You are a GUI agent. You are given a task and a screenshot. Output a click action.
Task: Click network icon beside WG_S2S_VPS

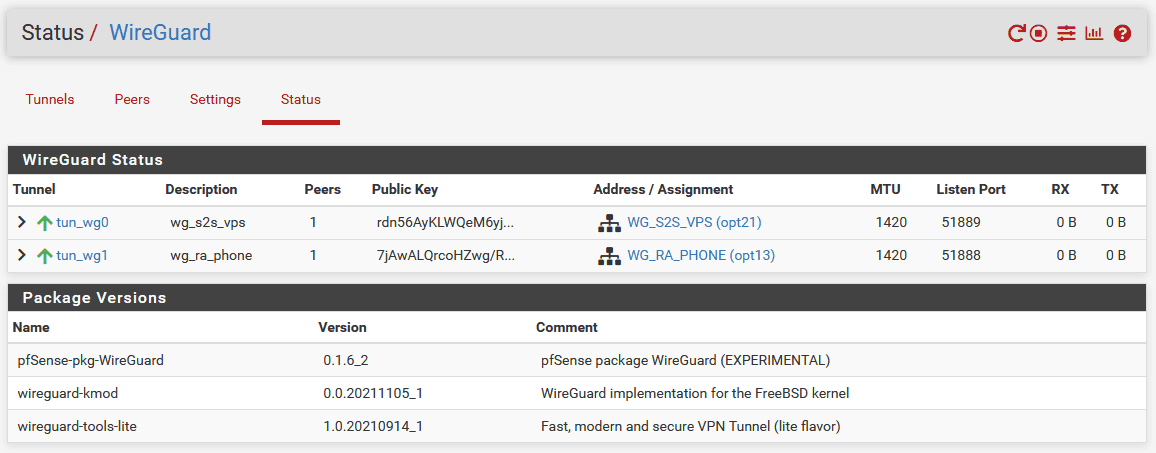(609, 223)
